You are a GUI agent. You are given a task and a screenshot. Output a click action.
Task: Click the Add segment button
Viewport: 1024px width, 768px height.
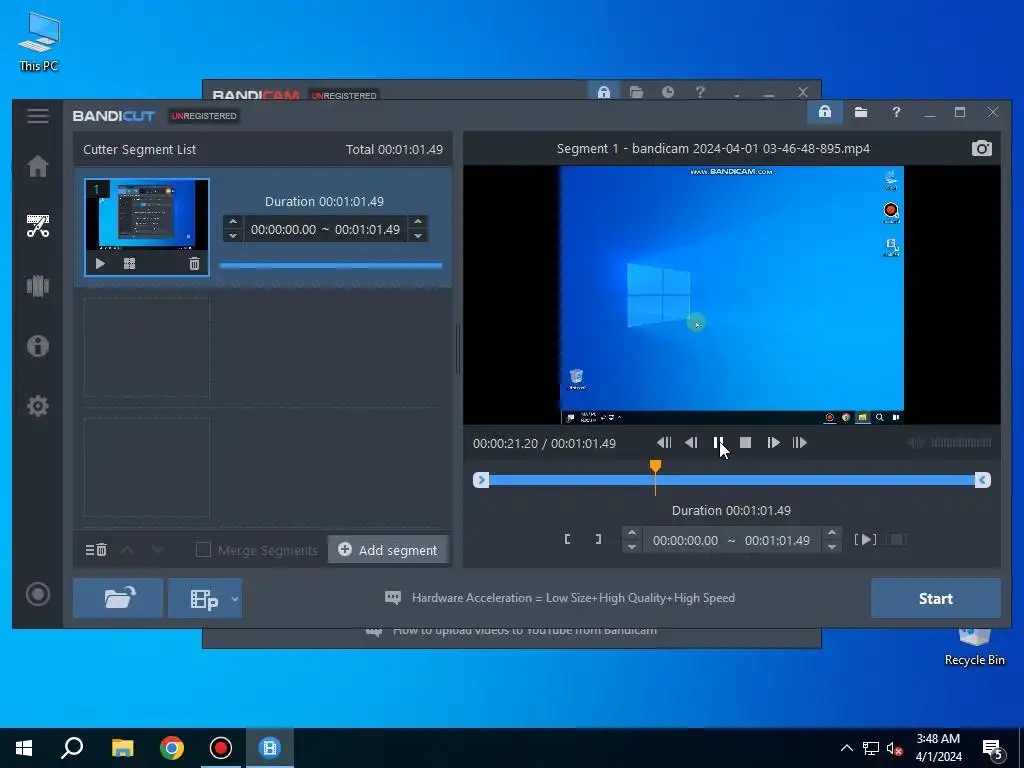click(x=388, y=550)
